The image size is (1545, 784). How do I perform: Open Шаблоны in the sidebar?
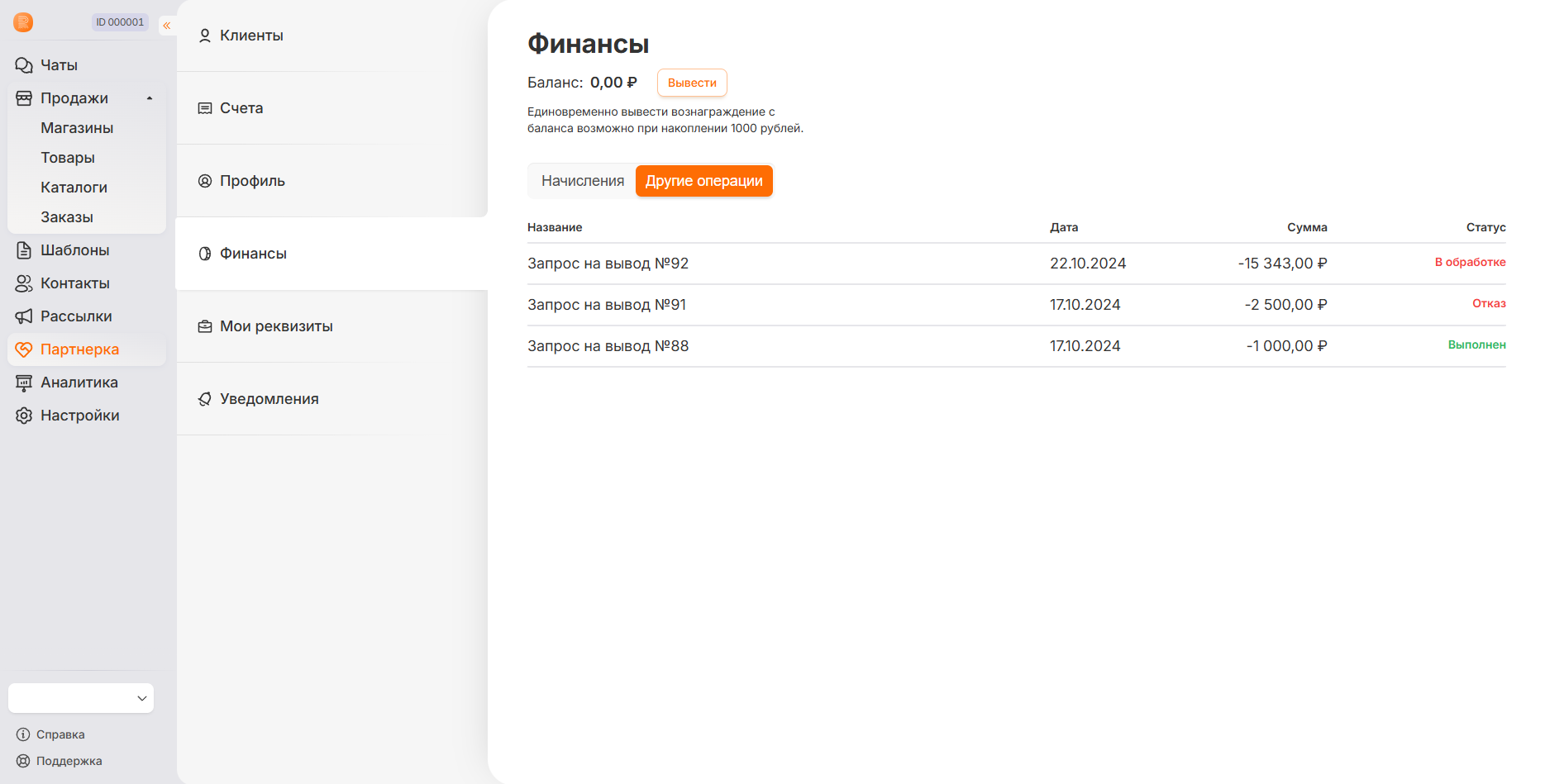[x=74, y=250]
